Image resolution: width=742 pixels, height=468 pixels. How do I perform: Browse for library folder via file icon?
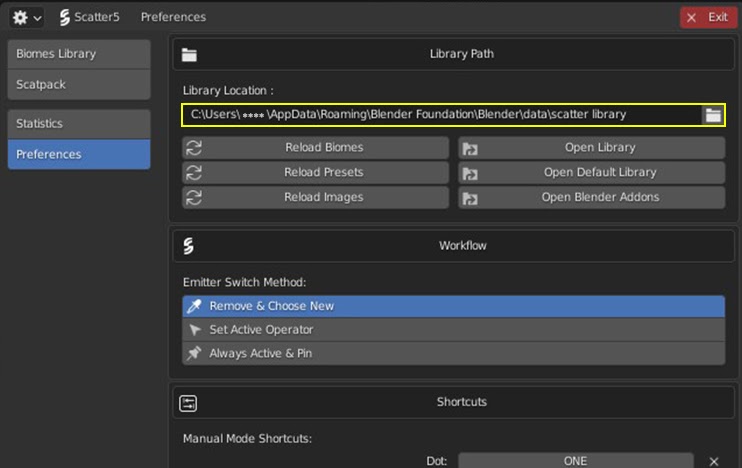[x=713, y=115]
